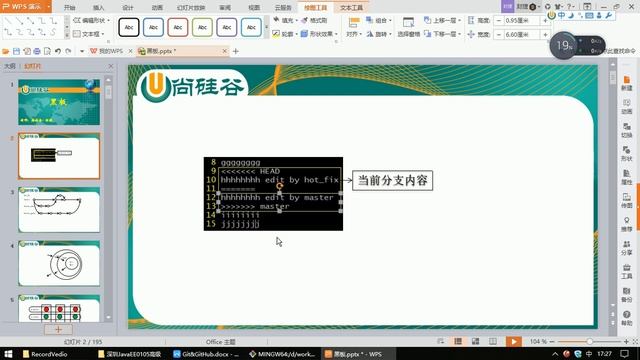The width and height of the screenshot is (640, 360).
Task: Open the 分享 icon in right sidebar
Action: (x=626, y=248)
